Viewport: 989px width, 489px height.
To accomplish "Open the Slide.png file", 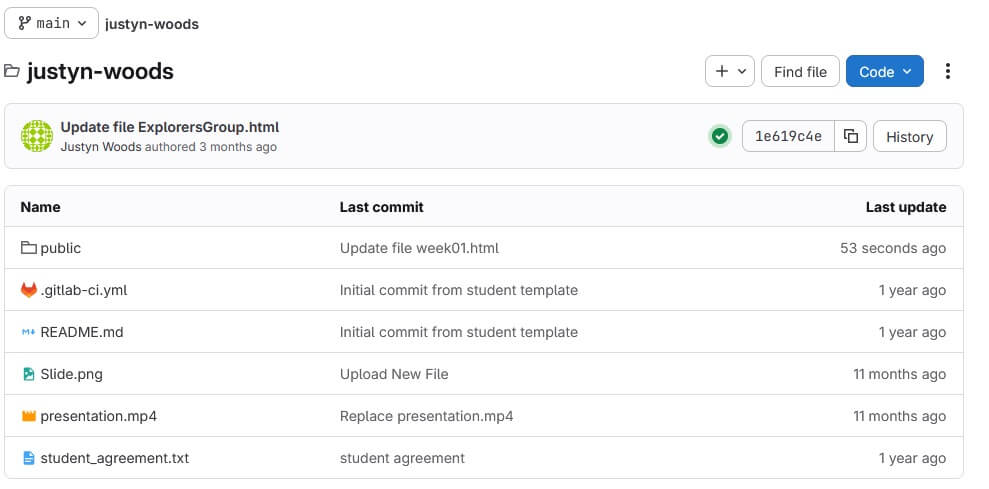I will pos(71,374).
